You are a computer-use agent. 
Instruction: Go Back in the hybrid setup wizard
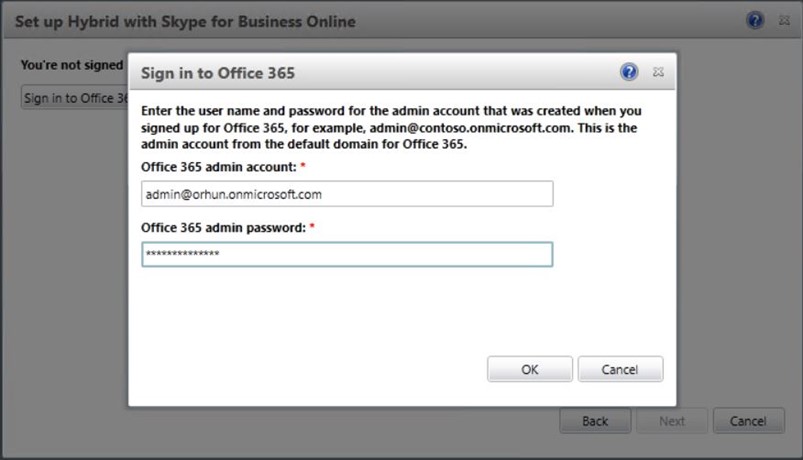pos(595,421)
